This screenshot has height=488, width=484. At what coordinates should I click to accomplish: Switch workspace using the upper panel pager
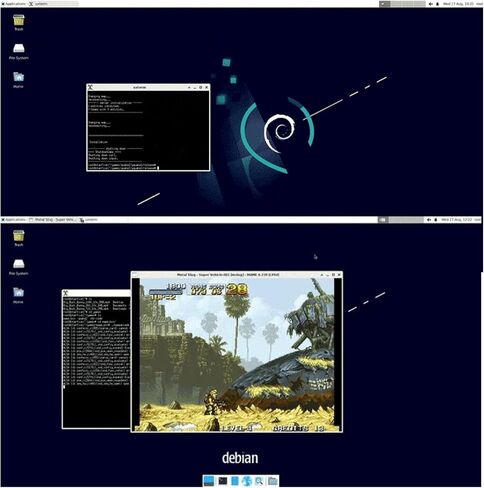pyautogui.click(x=402, y=4)
